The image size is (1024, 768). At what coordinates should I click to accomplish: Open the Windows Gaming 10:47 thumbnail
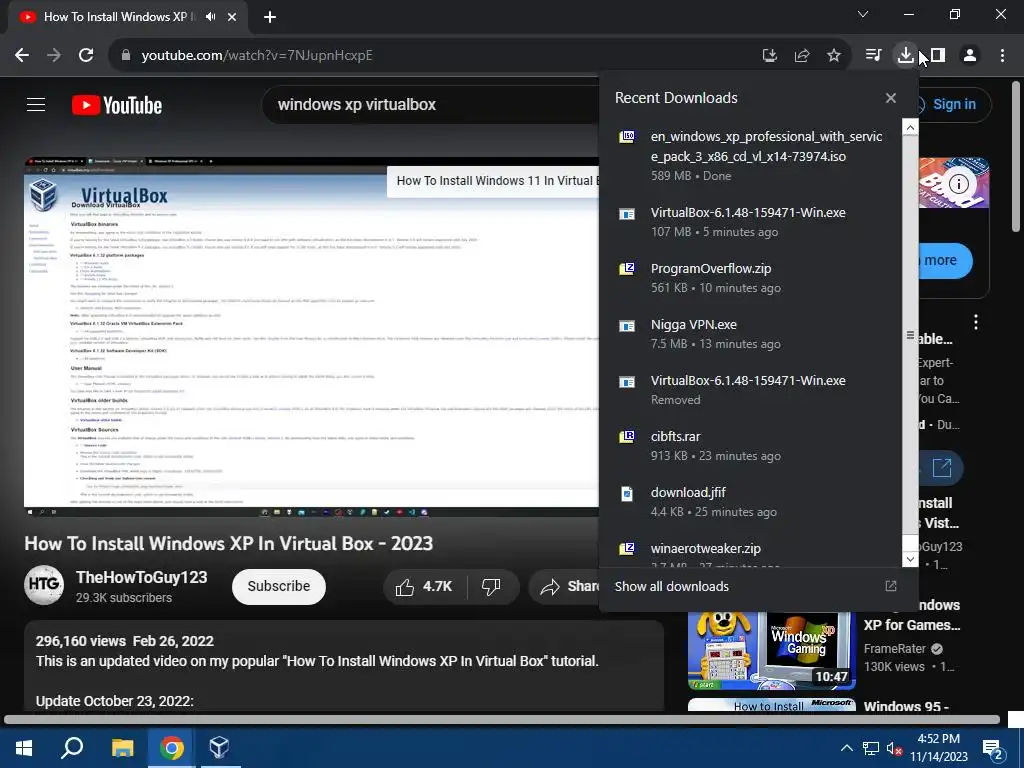(772, 651)
